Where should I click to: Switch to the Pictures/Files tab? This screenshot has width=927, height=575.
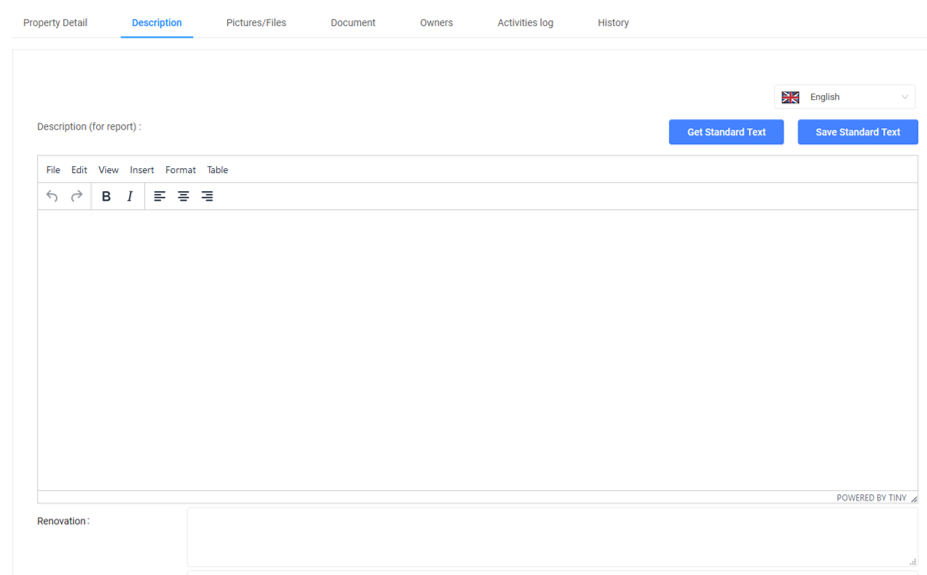pos(256,23)
